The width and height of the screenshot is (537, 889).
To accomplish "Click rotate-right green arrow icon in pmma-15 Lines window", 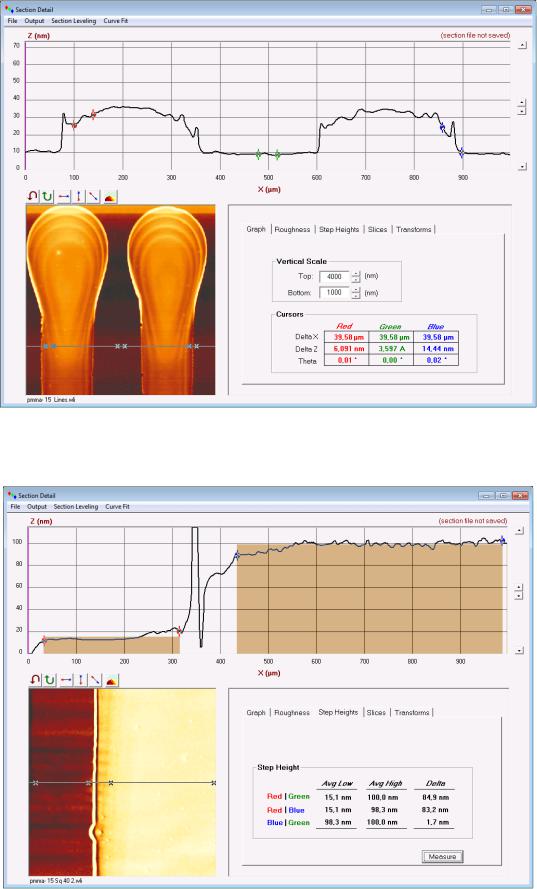I will point(48,196).
